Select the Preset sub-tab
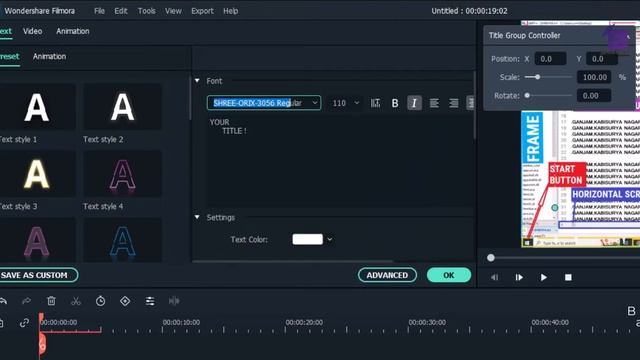 click(9, 56)
